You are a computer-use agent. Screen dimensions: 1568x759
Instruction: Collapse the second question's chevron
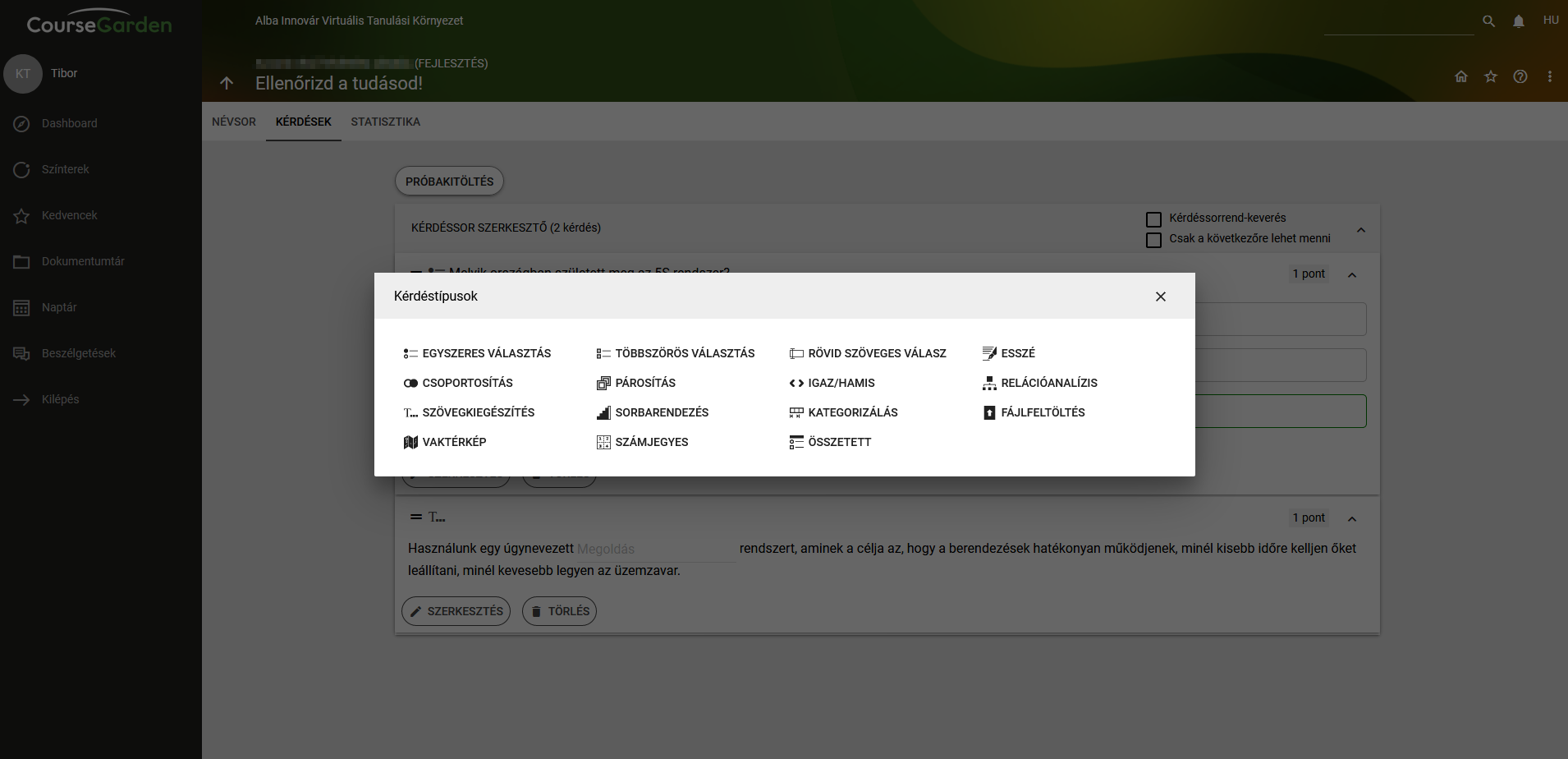[1352, 519]
